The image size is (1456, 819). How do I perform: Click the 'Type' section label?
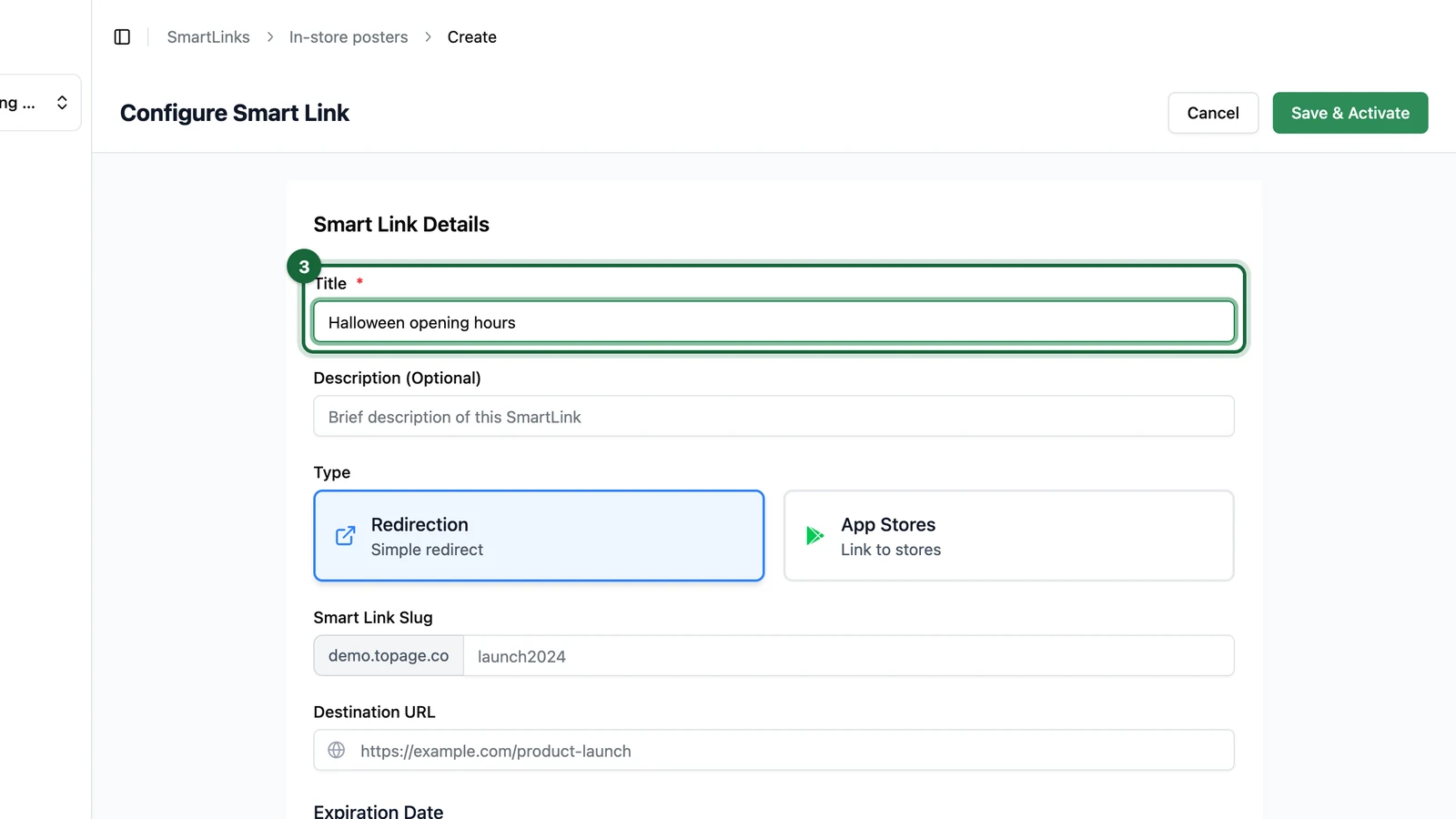[x=332, y=472]
